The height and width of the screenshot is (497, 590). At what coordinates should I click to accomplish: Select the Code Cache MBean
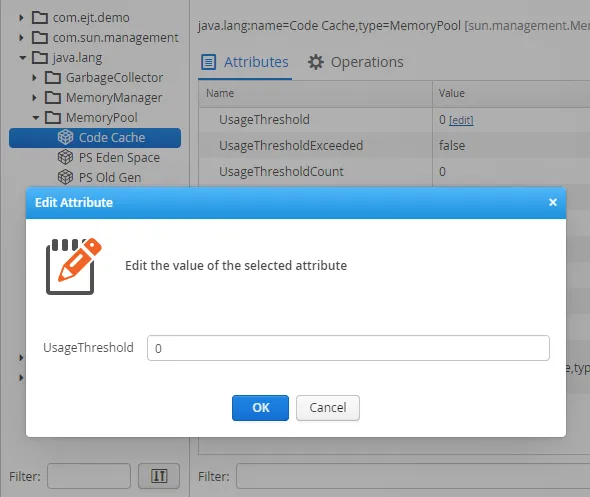tap(95, 138)
